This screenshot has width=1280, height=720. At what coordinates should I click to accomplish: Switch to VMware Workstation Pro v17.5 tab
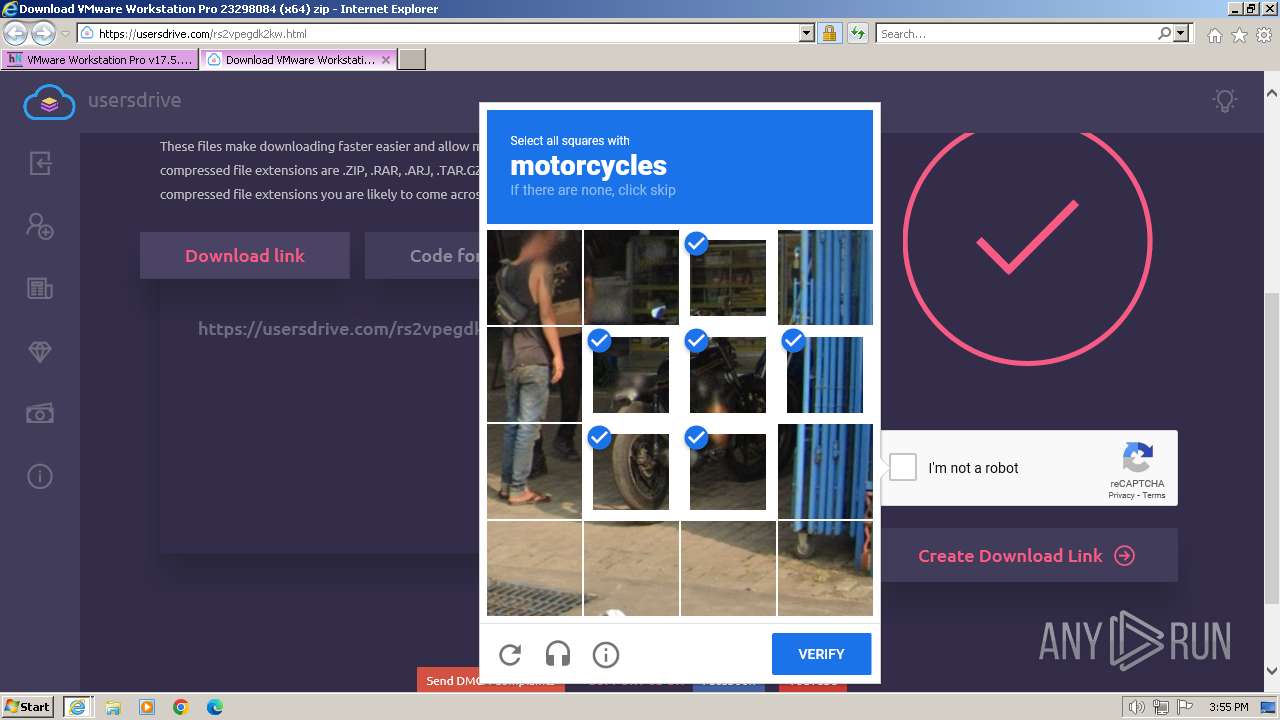(x=100, y=60)
